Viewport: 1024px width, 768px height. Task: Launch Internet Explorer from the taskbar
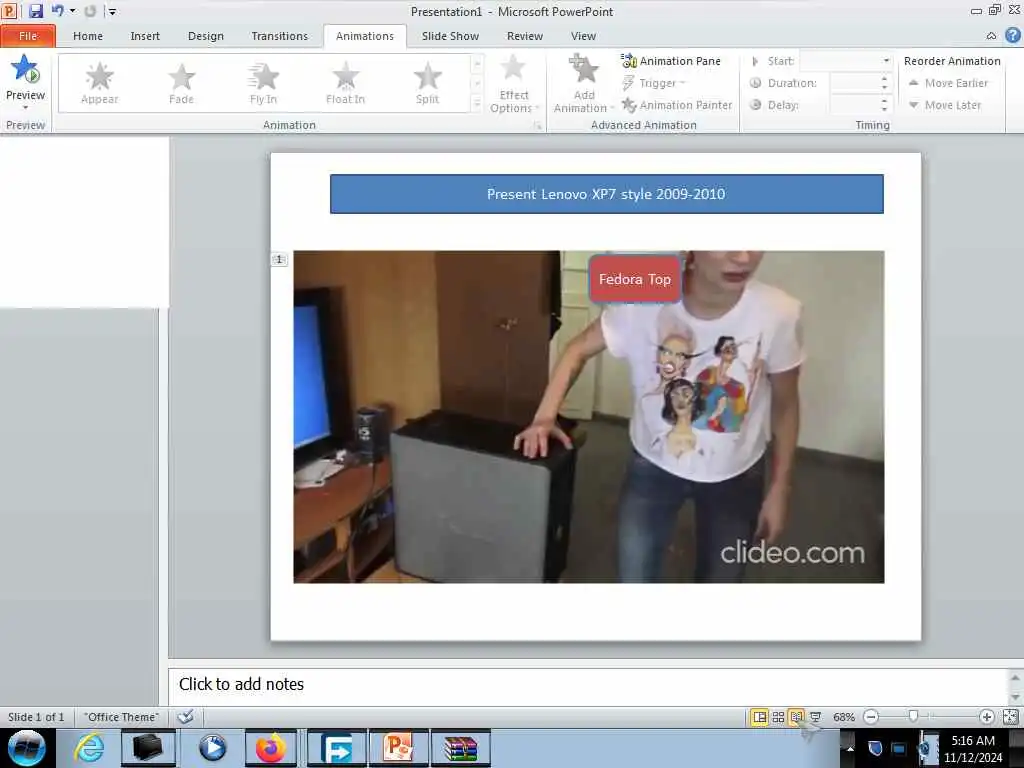point(89,748)
